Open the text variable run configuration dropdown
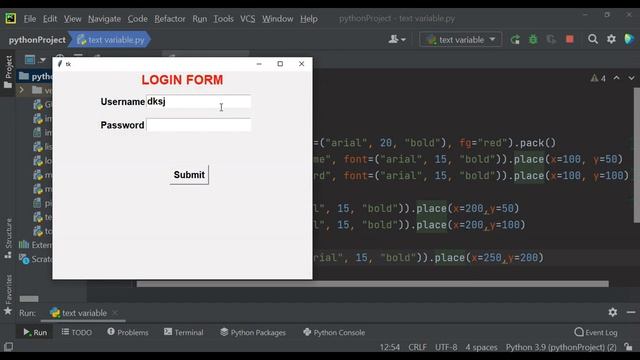Screen dimensions: 640x360 [x=461, y=40]
